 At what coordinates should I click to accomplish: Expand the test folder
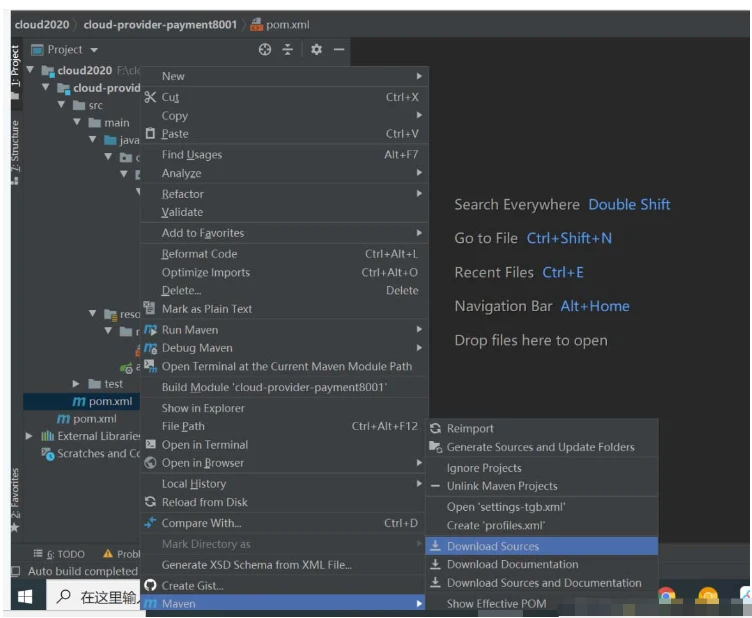pyautogui.click(x=77, y=384)
